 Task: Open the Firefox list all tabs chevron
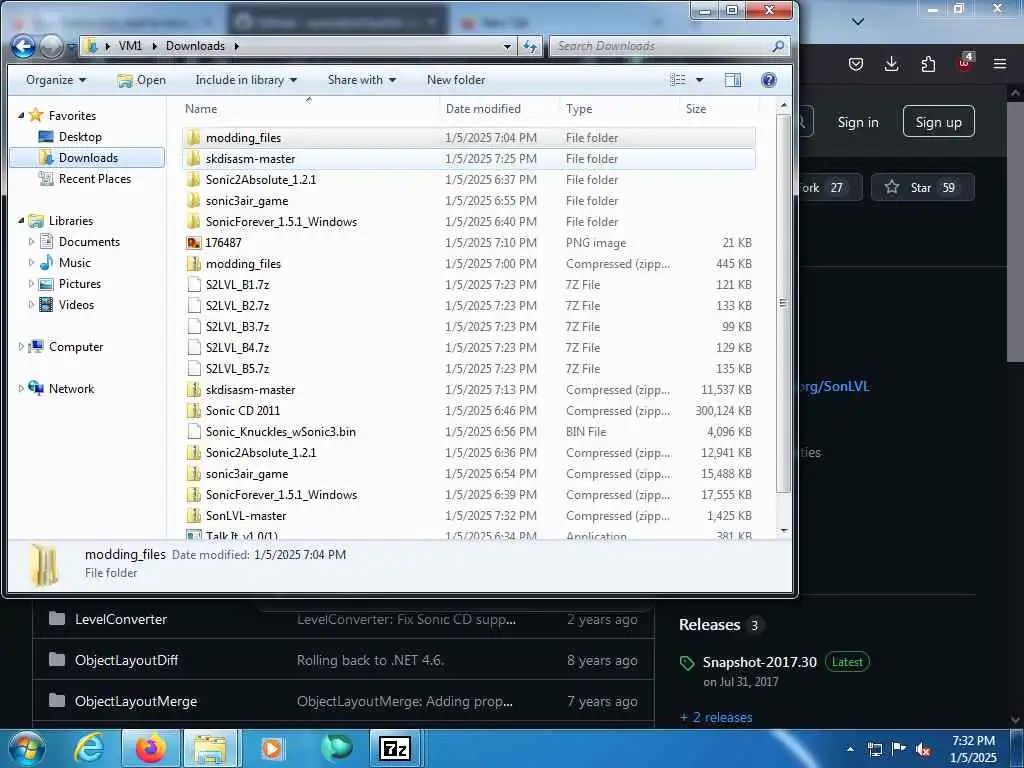pos(858,22)
